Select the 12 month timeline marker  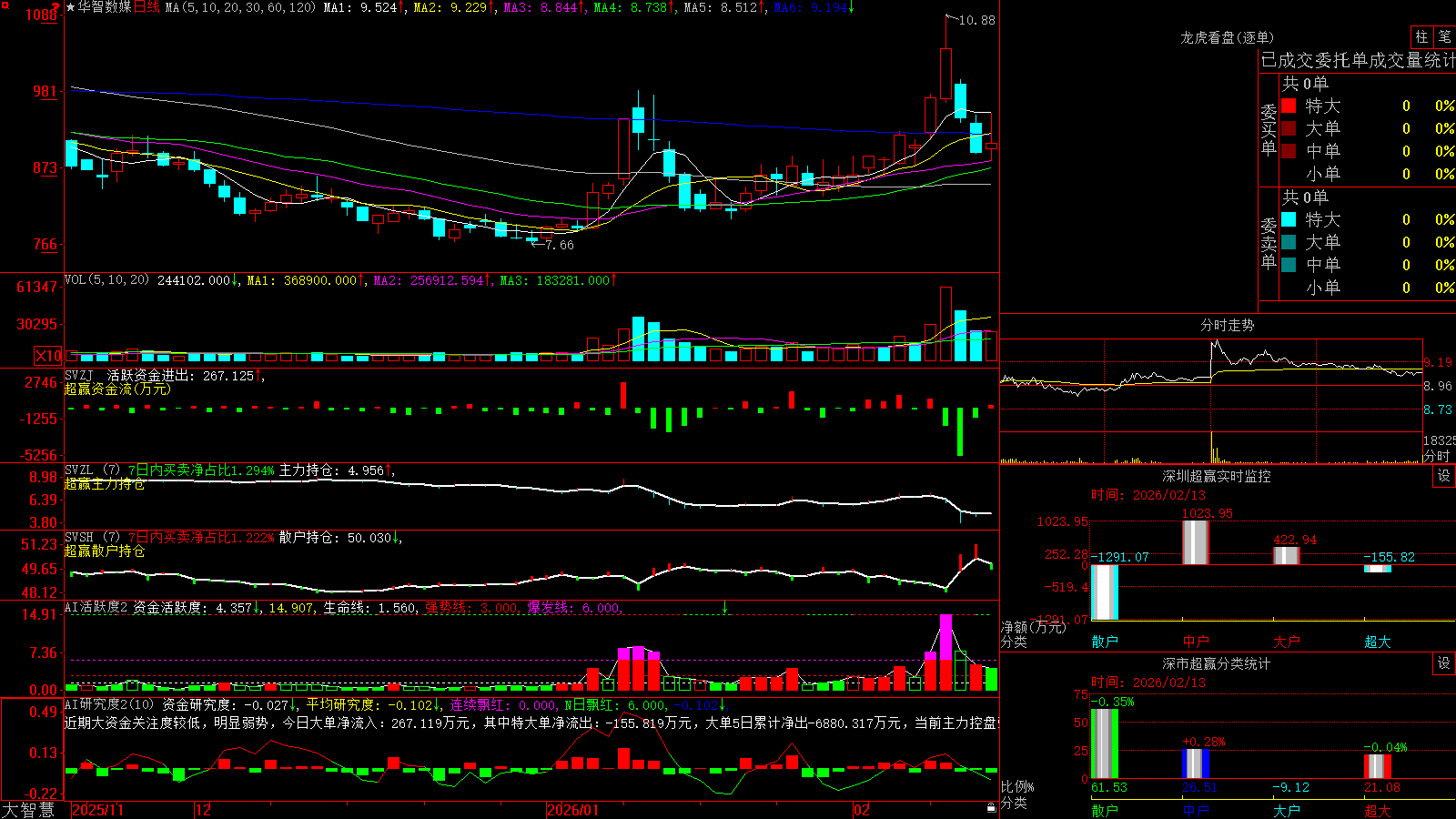pyautogui.click(x=204, y=810)
